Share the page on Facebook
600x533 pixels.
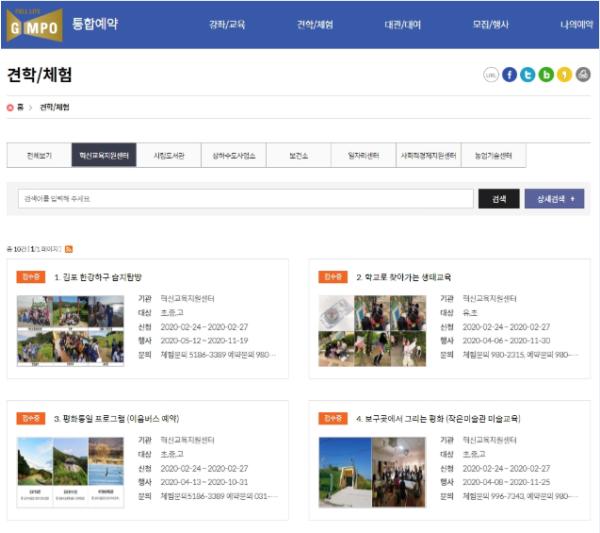tap(510, 75)
